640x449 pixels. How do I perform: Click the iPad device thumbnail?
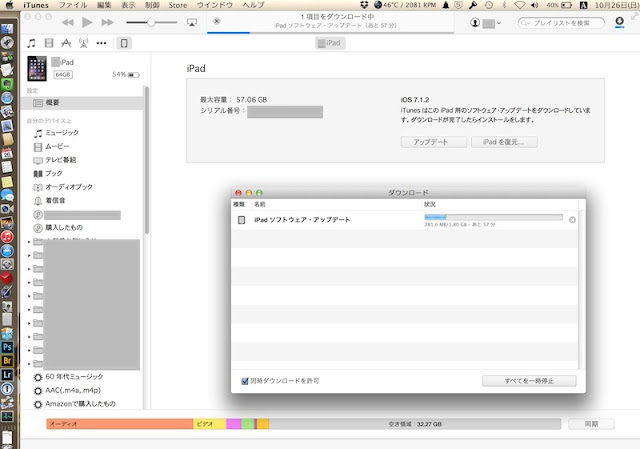[x=37, y=69]
